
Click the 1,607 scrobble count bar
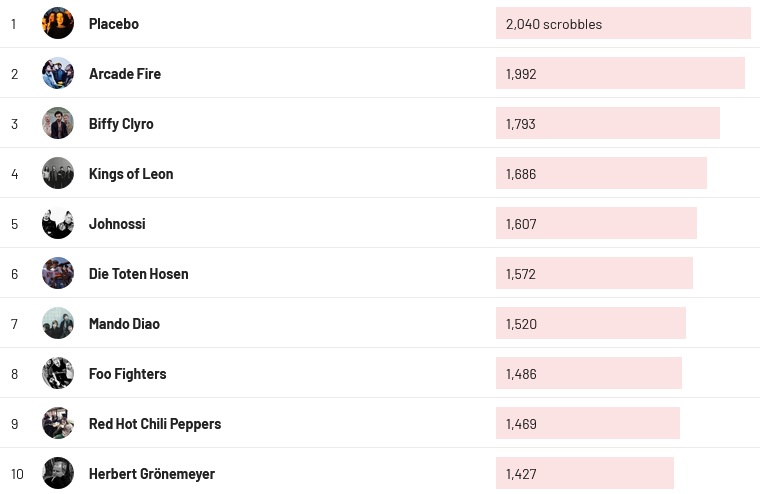tap(595, 223)
